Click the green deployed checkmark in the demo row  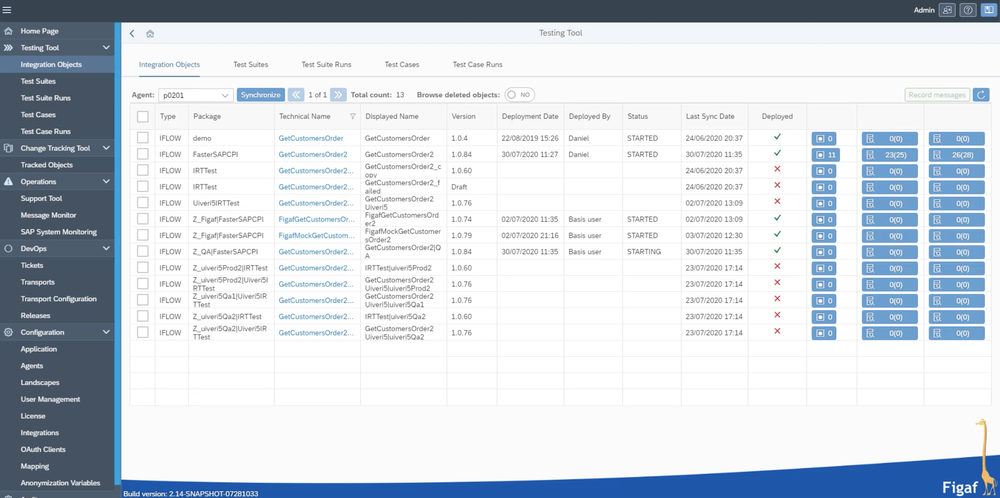[x=777, y=136]
